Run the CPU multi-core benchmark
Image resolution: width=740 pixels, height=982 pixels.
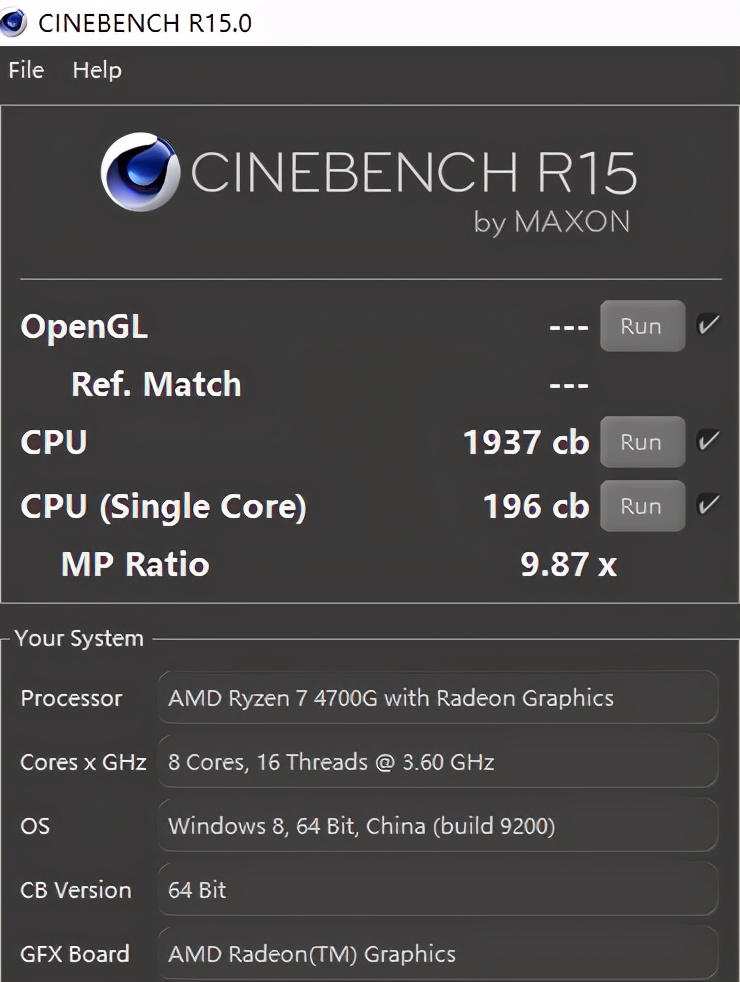pos(641,442)
